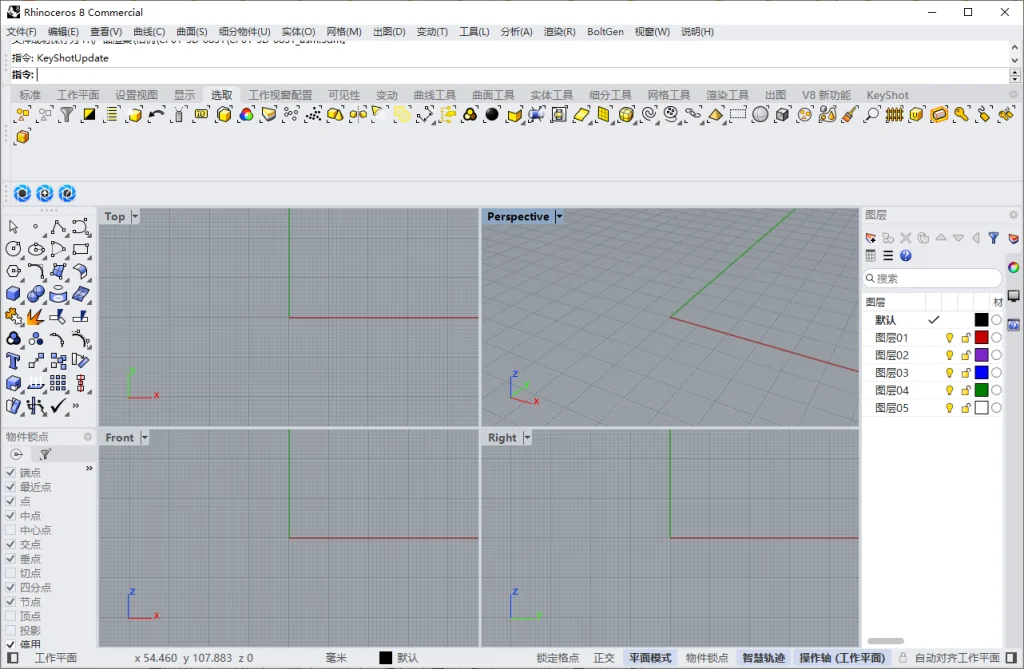This screenshot has width=1024, height=669.
Task: Click the purple color swatch of 图层02
Action: click(982, 355)
